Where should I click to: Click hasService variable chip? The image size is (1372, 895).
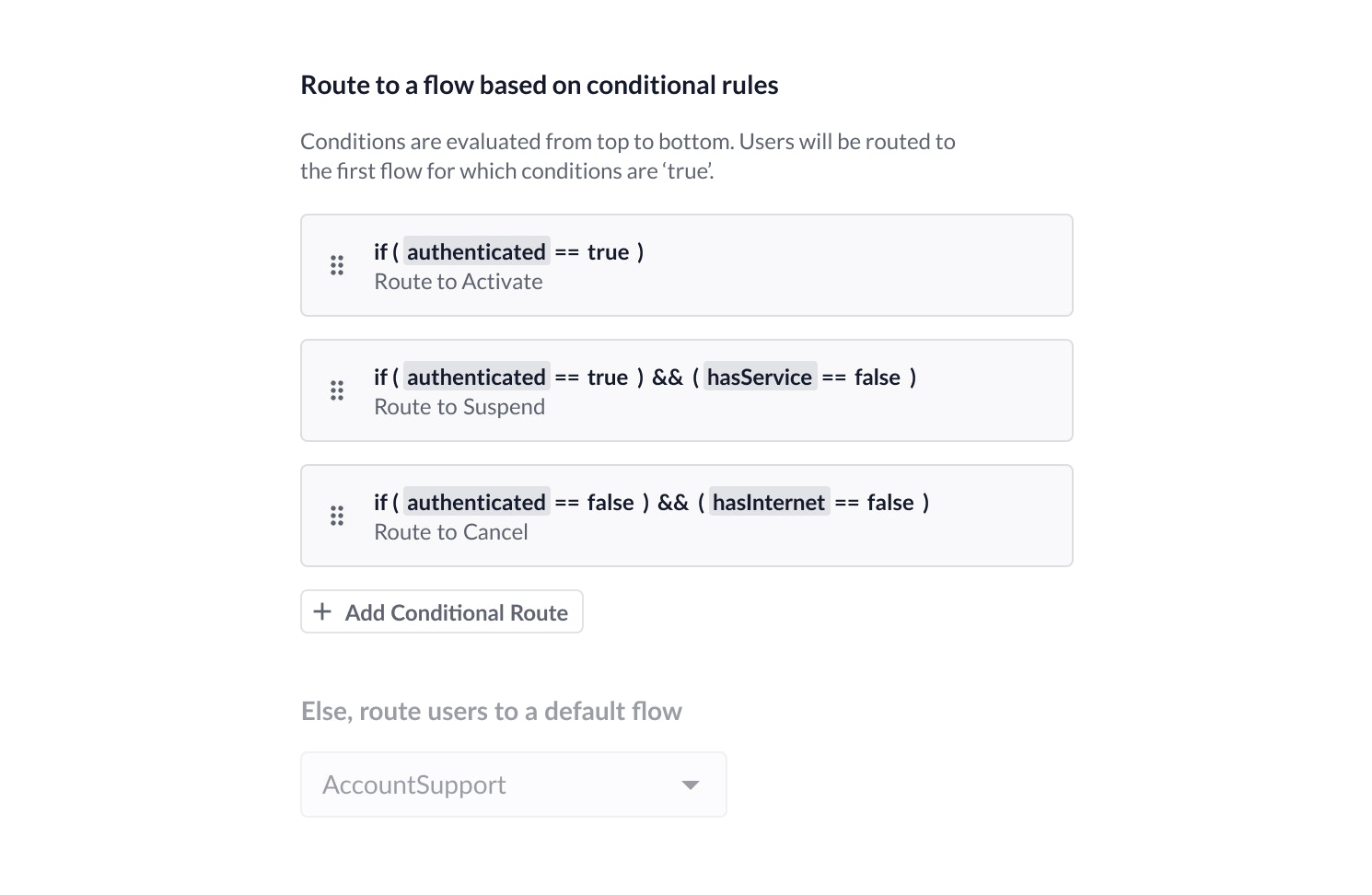pos(760,378)
